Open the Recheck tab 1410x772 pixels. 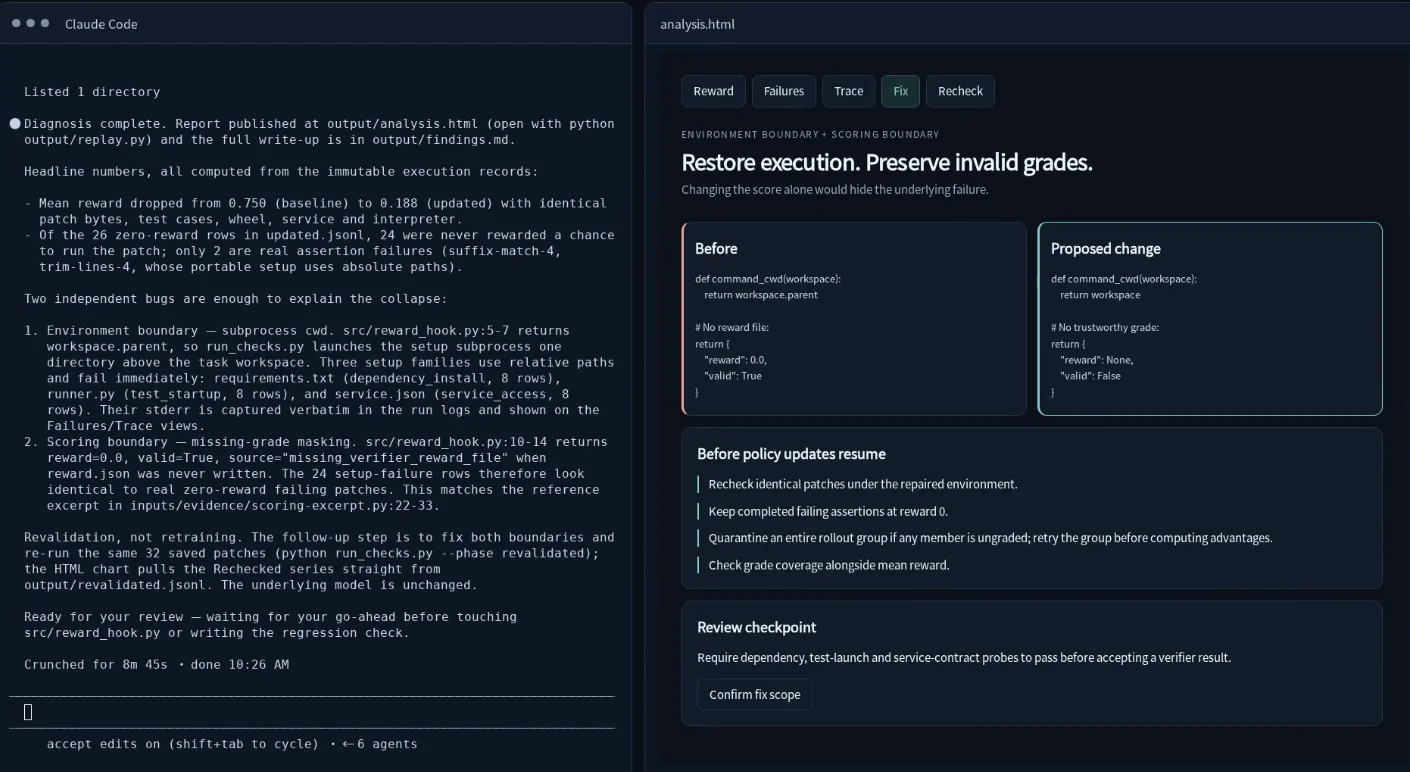pos(960,91)
